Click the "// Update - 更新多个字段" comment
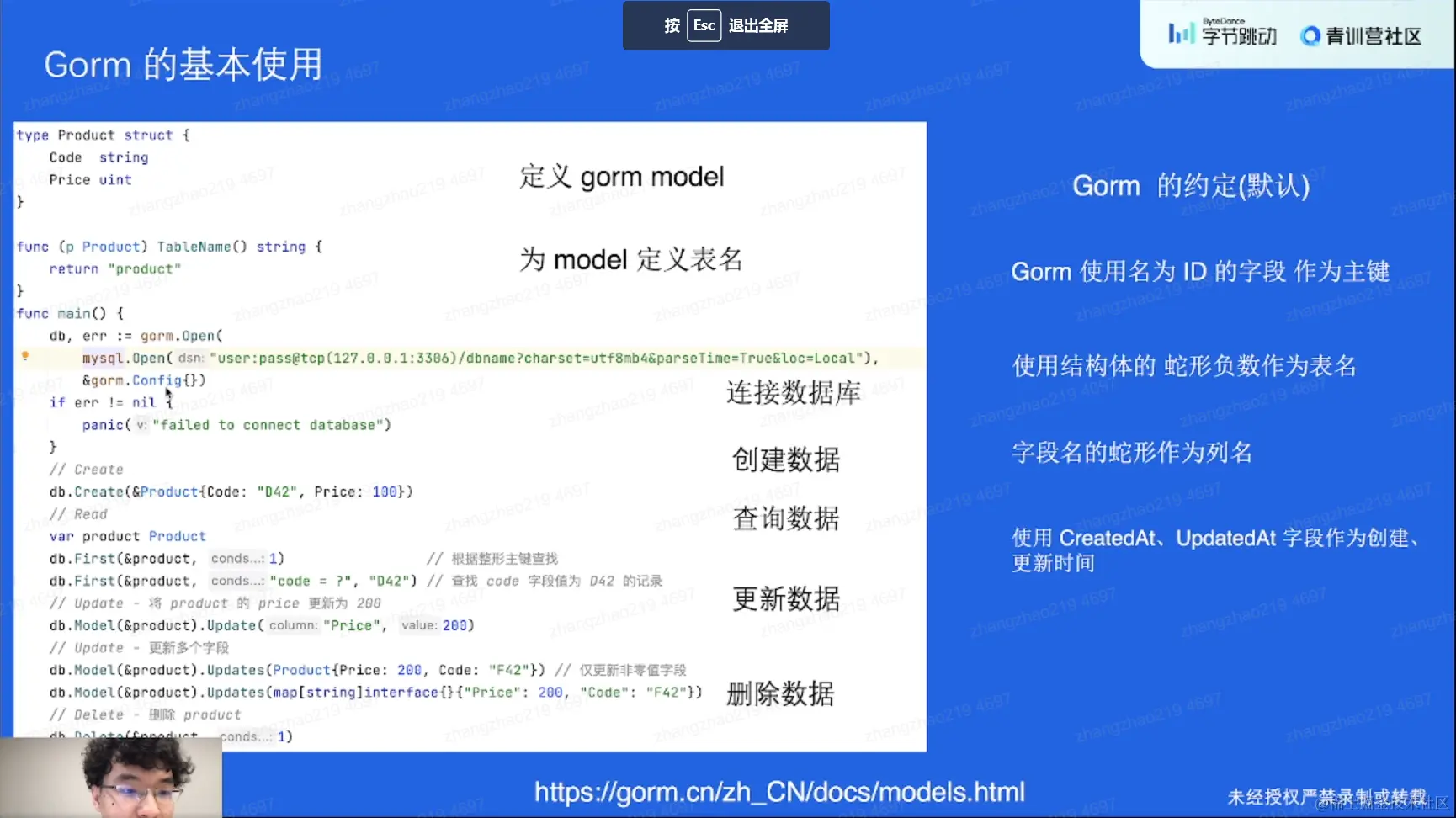Image resolution: width=1456 pixels, height=818 pixels. coord(139,648)
